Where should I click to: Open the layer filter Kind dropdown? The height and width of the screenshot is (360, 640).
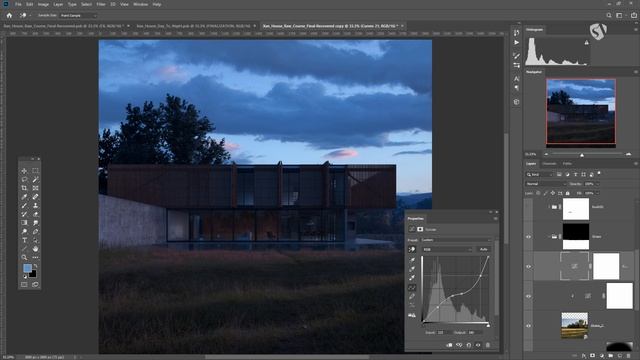pos(539,175)
